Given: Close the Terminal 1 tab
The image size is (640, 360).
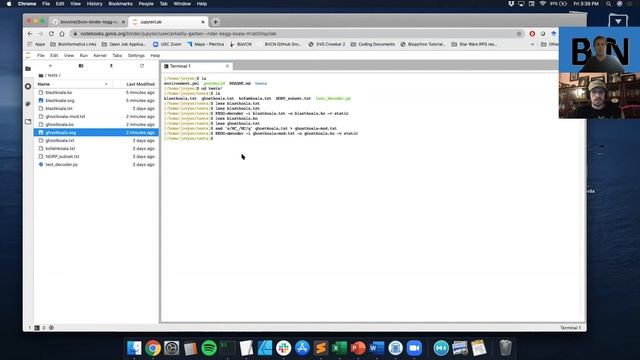Looking at the screenshot, I should tap(227, 66).
